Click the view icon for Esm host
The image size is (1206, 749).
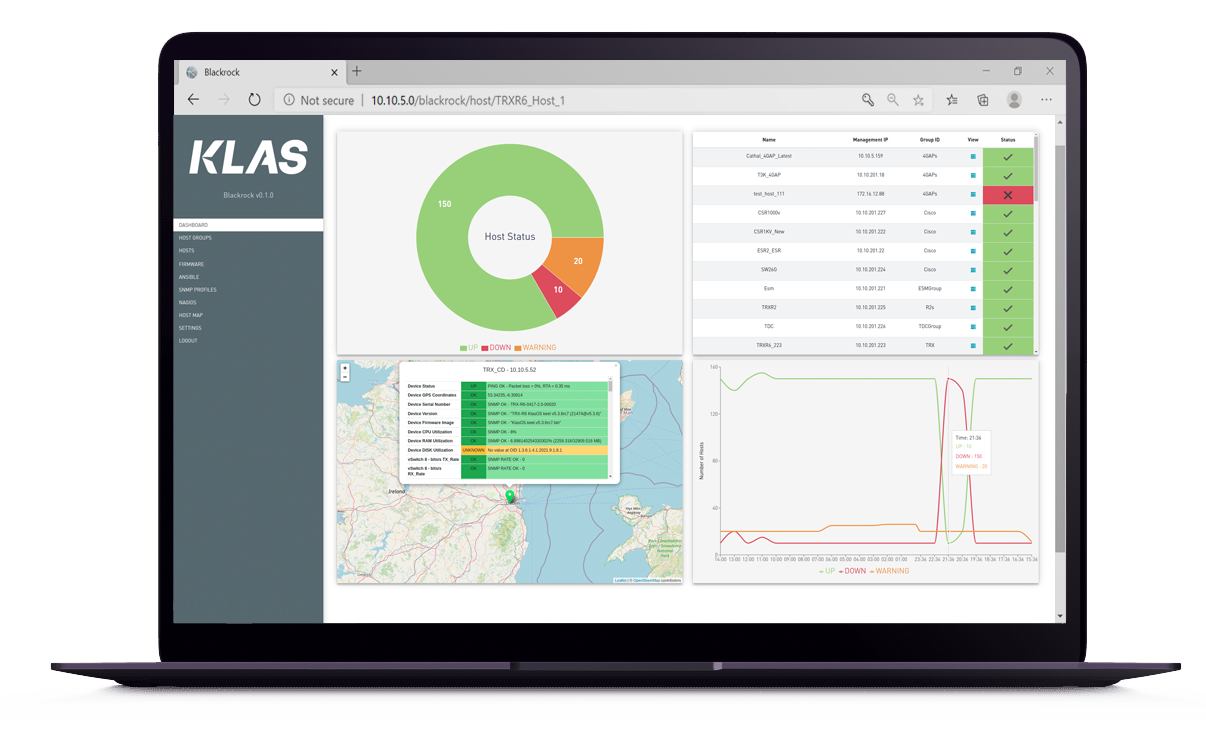(972, 289)
